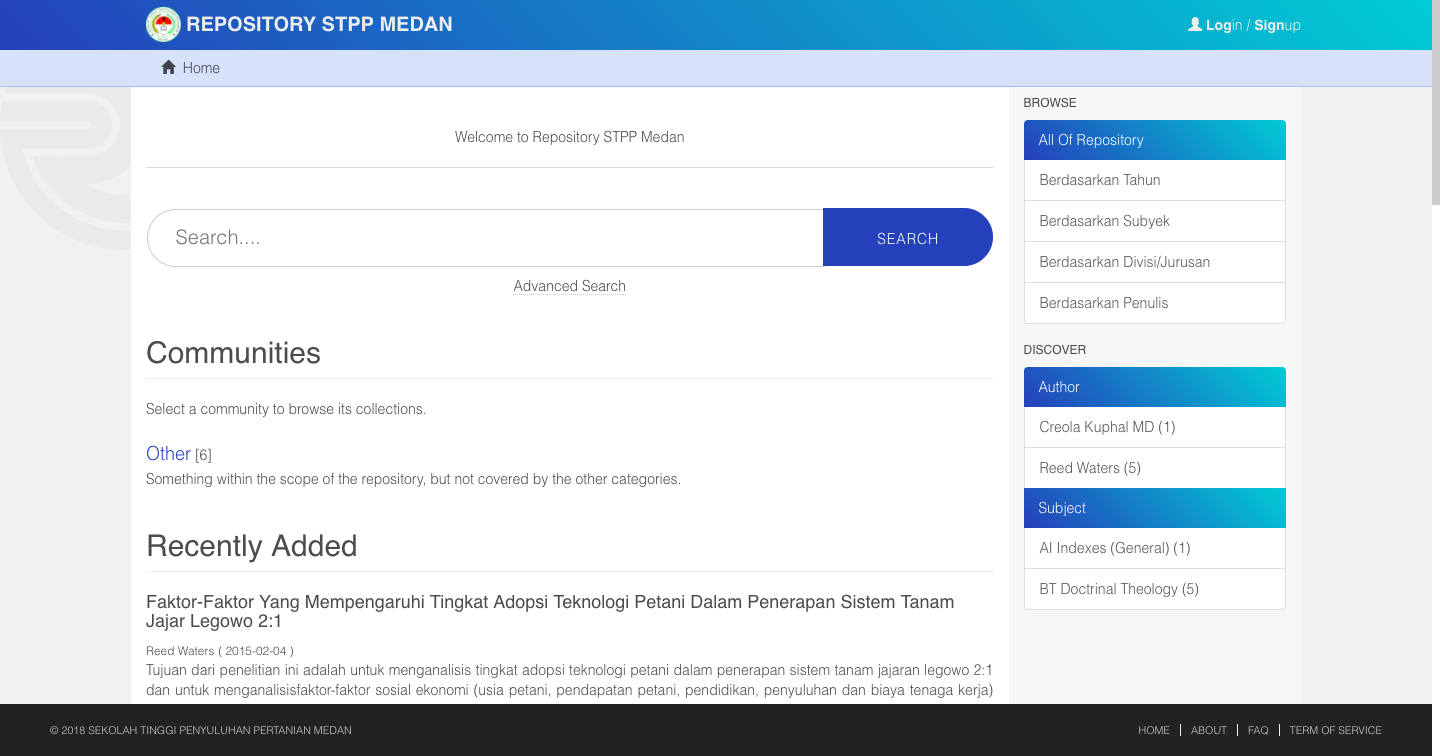Open ABOUT link in footer
Image resolution: width=1440 pixels, height=756 pixels.
1209,730
